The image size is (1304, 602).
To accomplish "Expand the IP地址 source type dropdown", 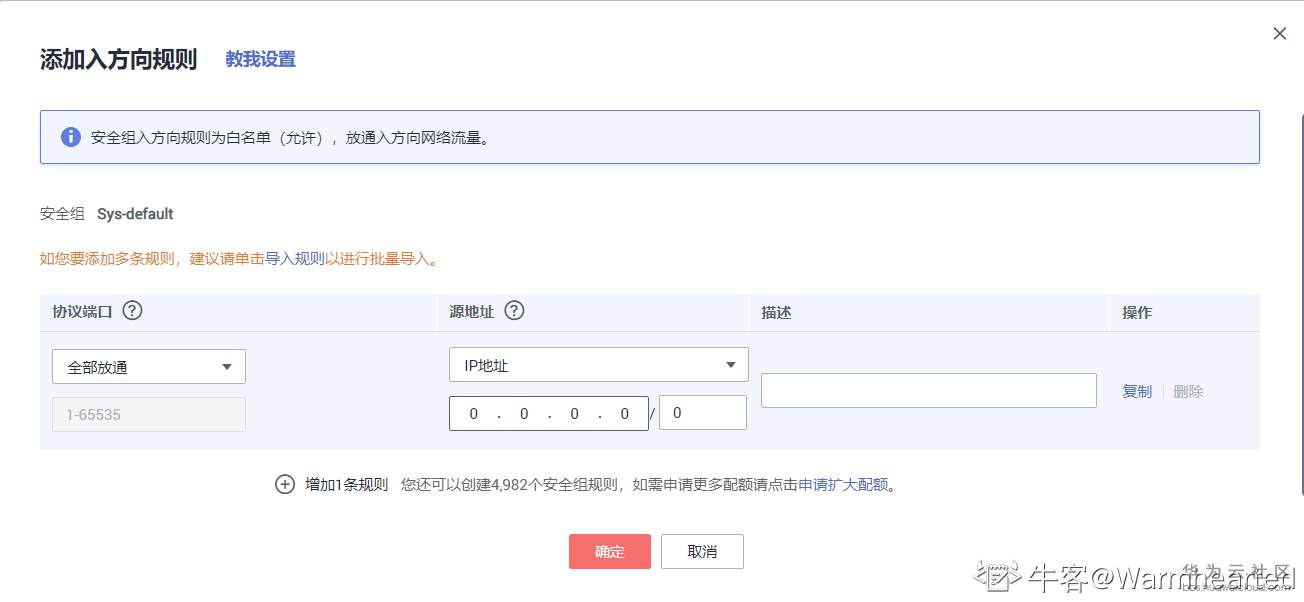I will pos(598,365).
